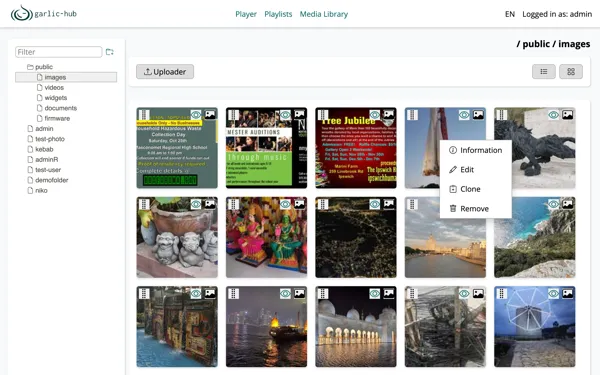Open the demofolder folder in the tree
The width and height of the screenshot is (600, 375).
[47, 180]
